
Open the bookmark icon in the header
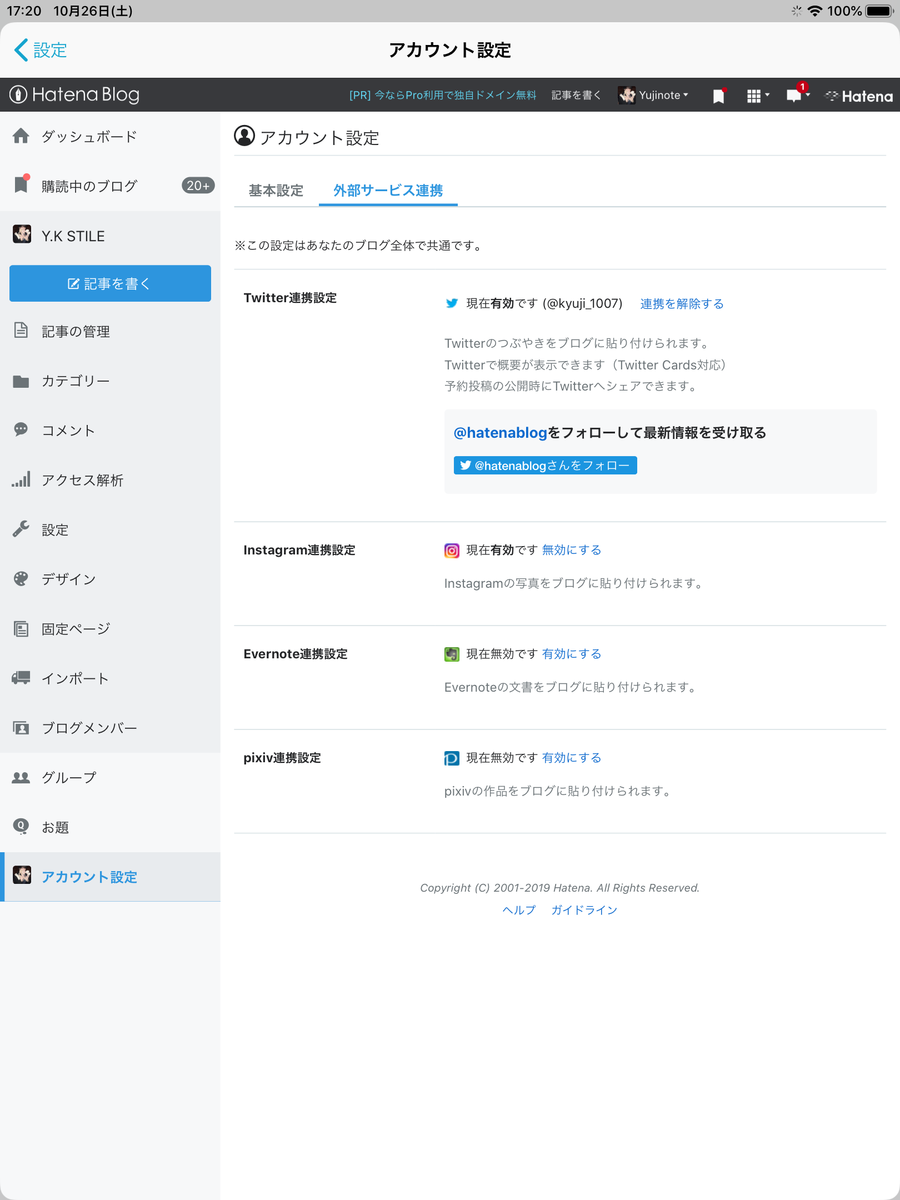click(718, 96)
